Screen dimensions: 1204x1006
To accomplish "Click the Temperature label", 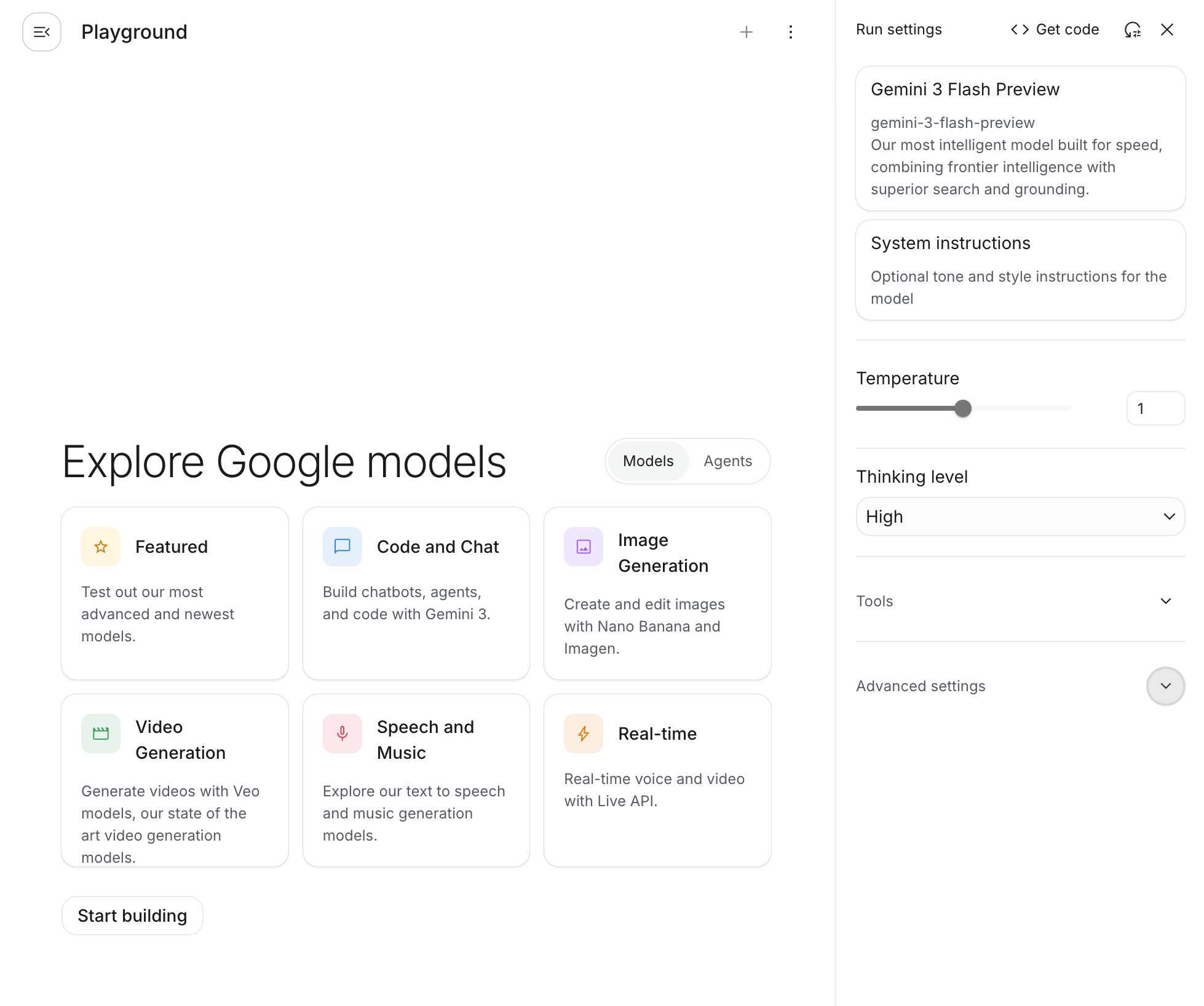I will pyautogui.click(x=908, y=378).
